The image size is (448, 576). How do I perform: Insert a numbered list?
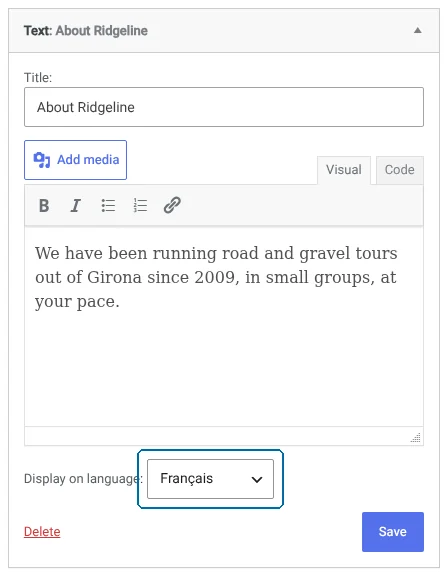point(140,205)
